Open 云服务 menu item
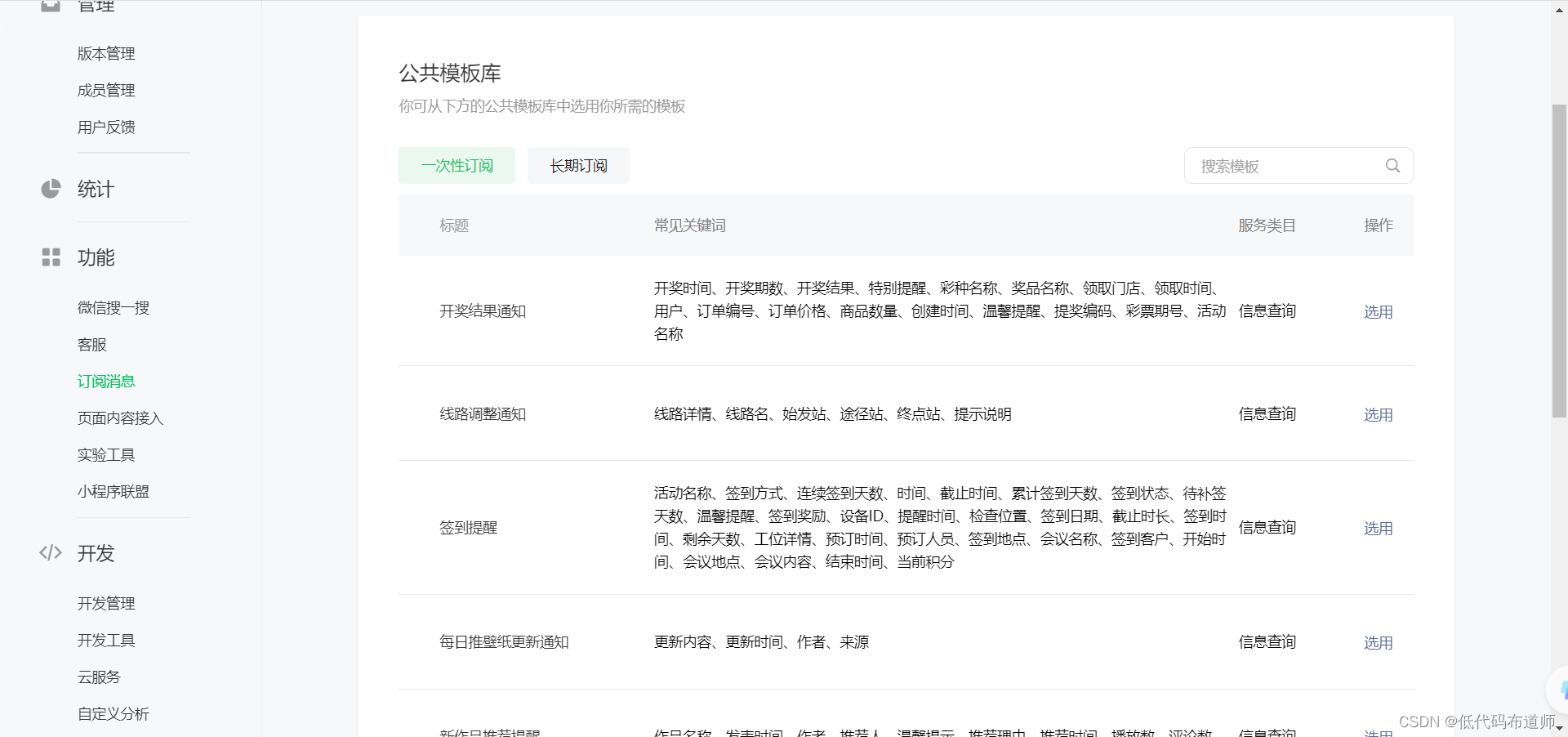This screenshot has height=737, width=1568. [99, 677]
